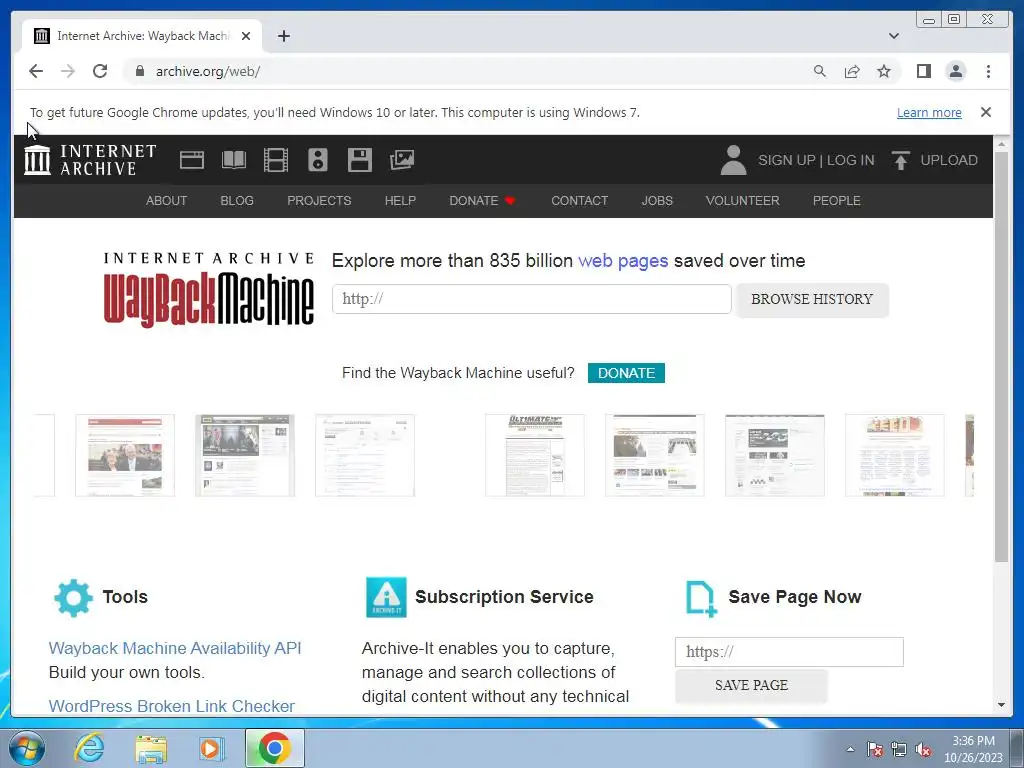
Task: Open the CONTACT menu item
Action: (579, 200)
